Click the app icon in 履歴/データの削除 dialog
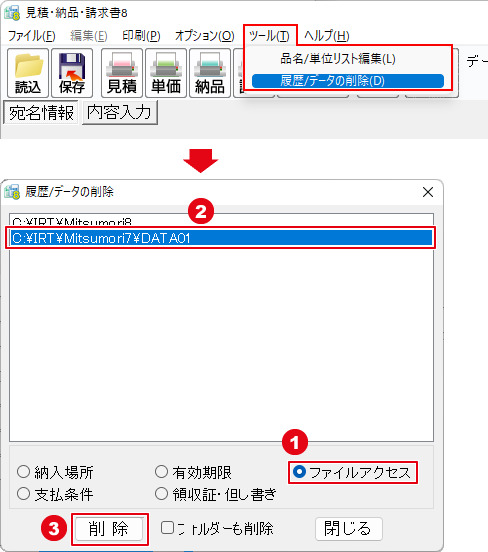This screenshot has width=488, height=552. 12,192
